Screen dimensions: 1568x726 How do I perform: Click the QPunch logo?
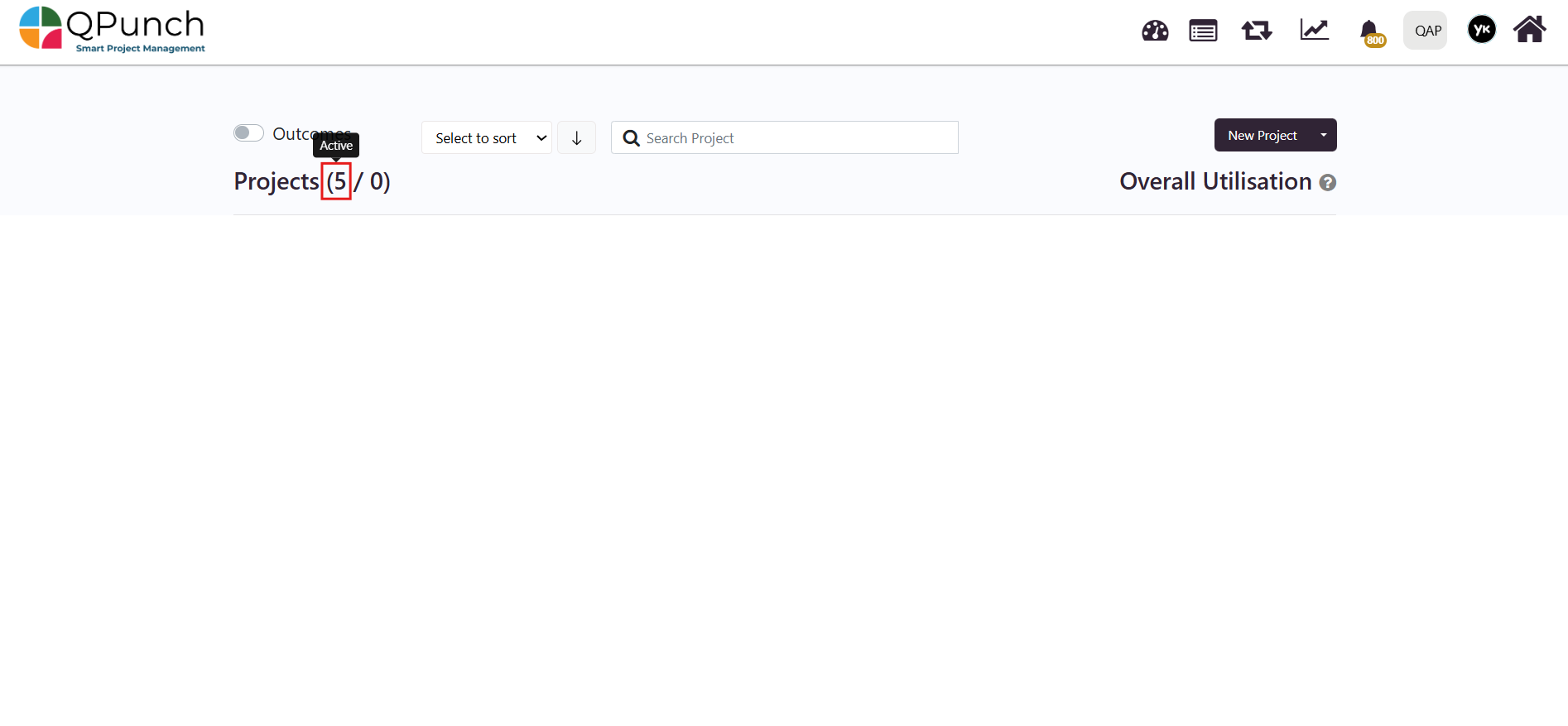pos(112,30)
